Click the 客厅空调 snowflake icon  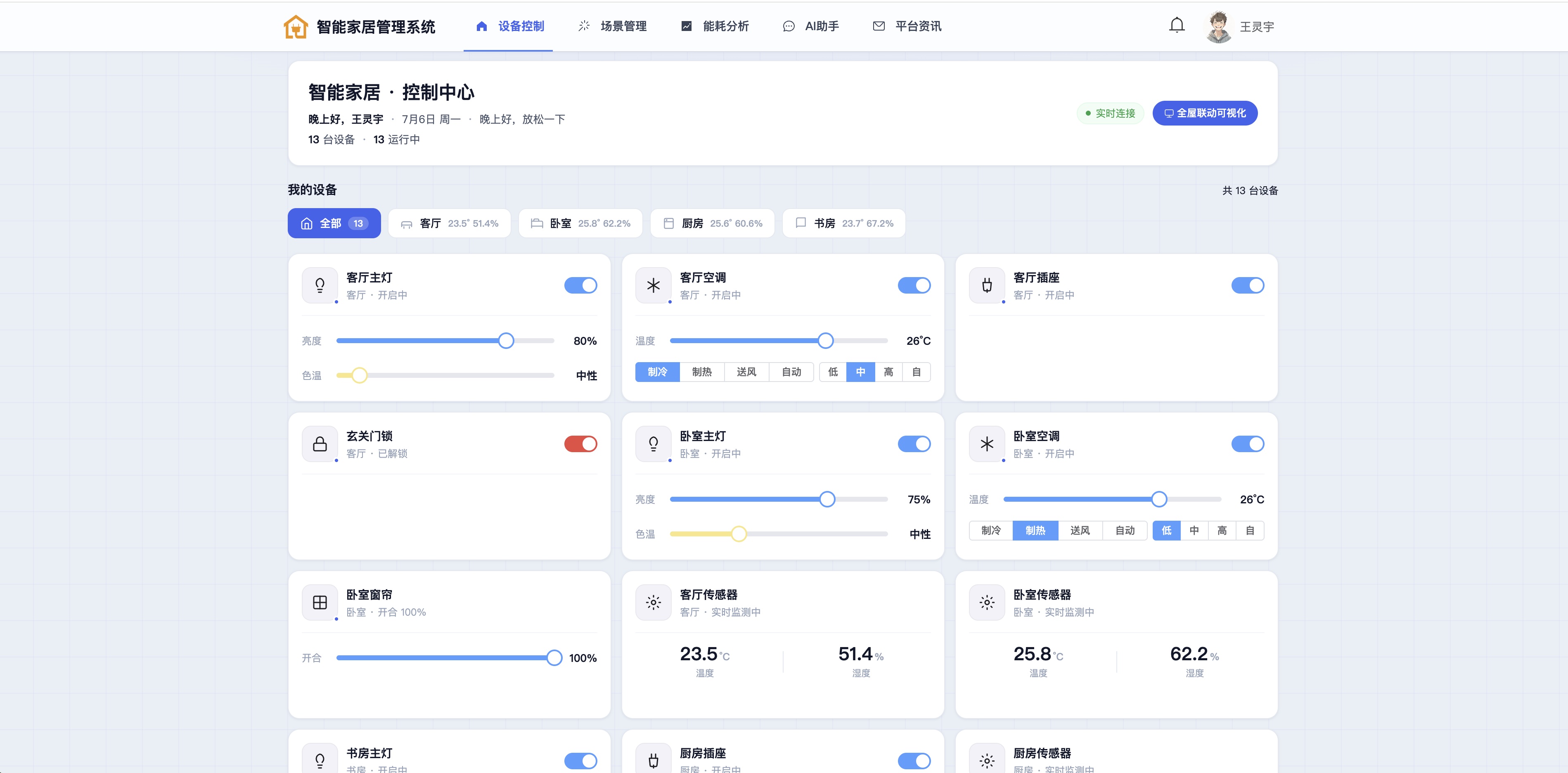[x=653, y=285]
